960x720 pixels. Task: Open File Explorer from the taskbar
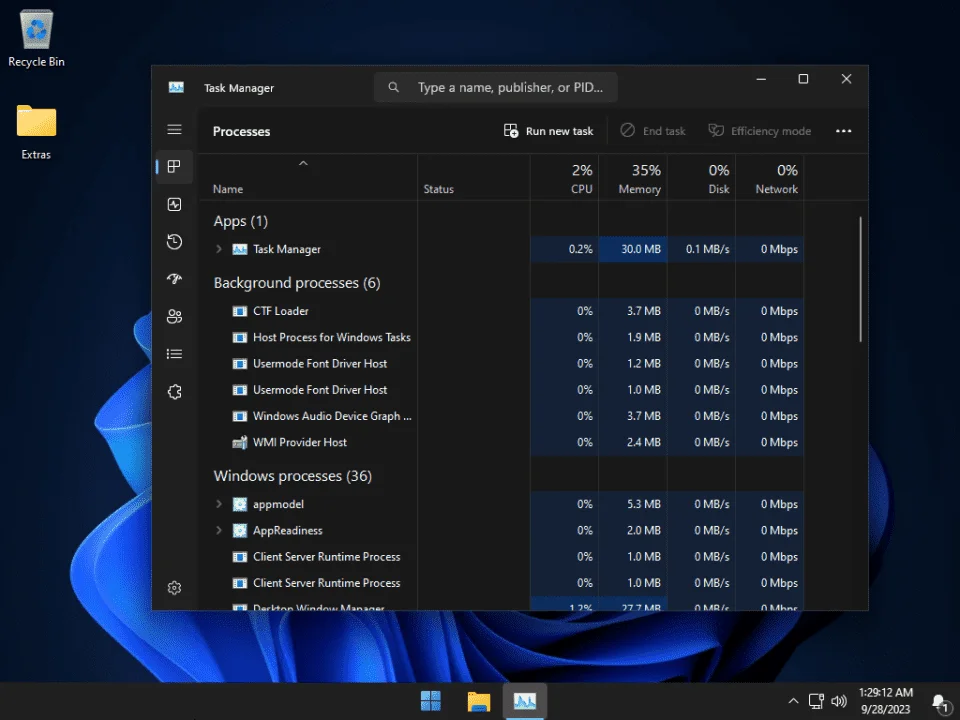479,701
